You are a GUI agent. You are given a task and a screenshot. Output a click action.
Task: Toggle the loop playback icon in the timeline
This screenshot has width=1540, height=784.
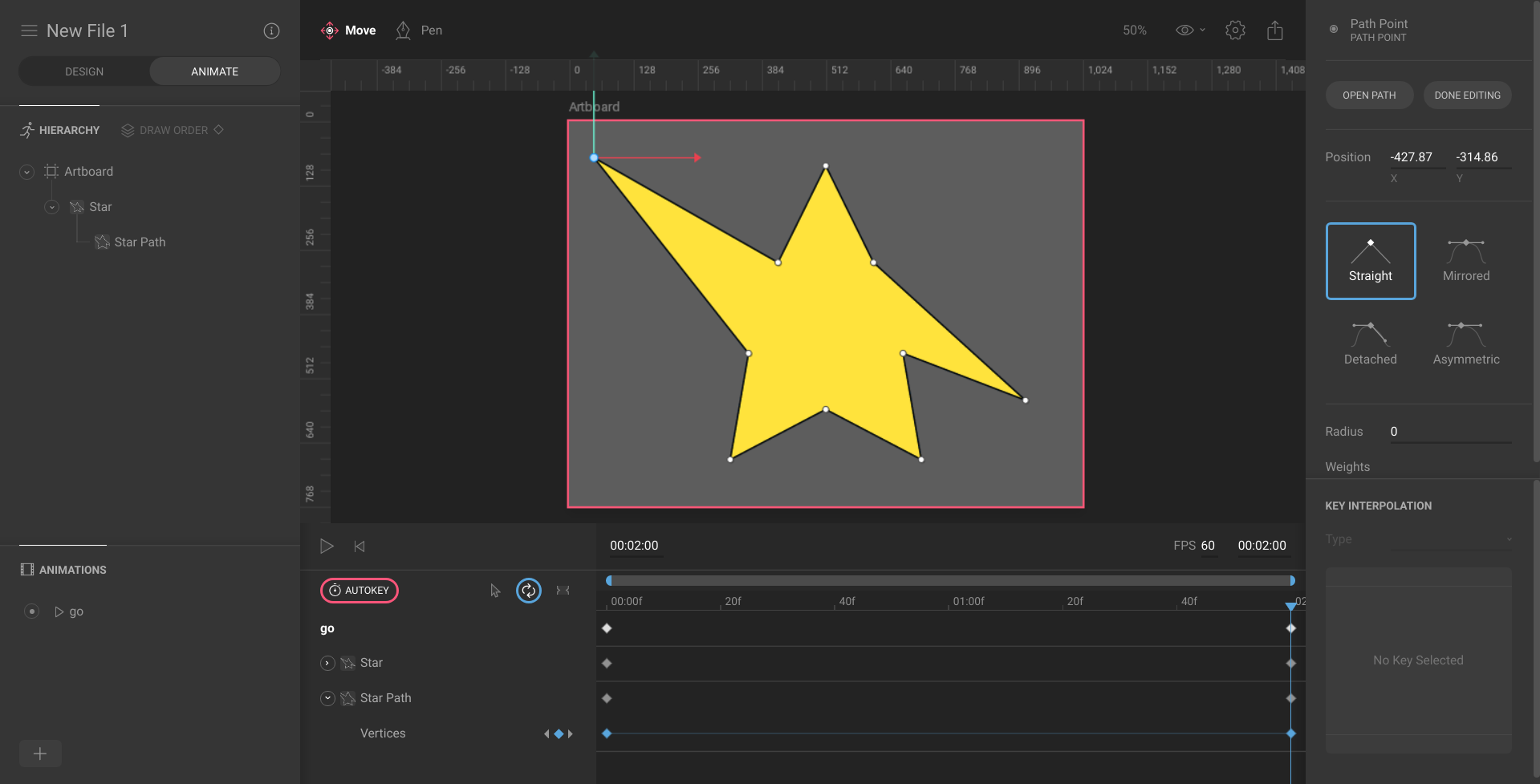(528, 591)
